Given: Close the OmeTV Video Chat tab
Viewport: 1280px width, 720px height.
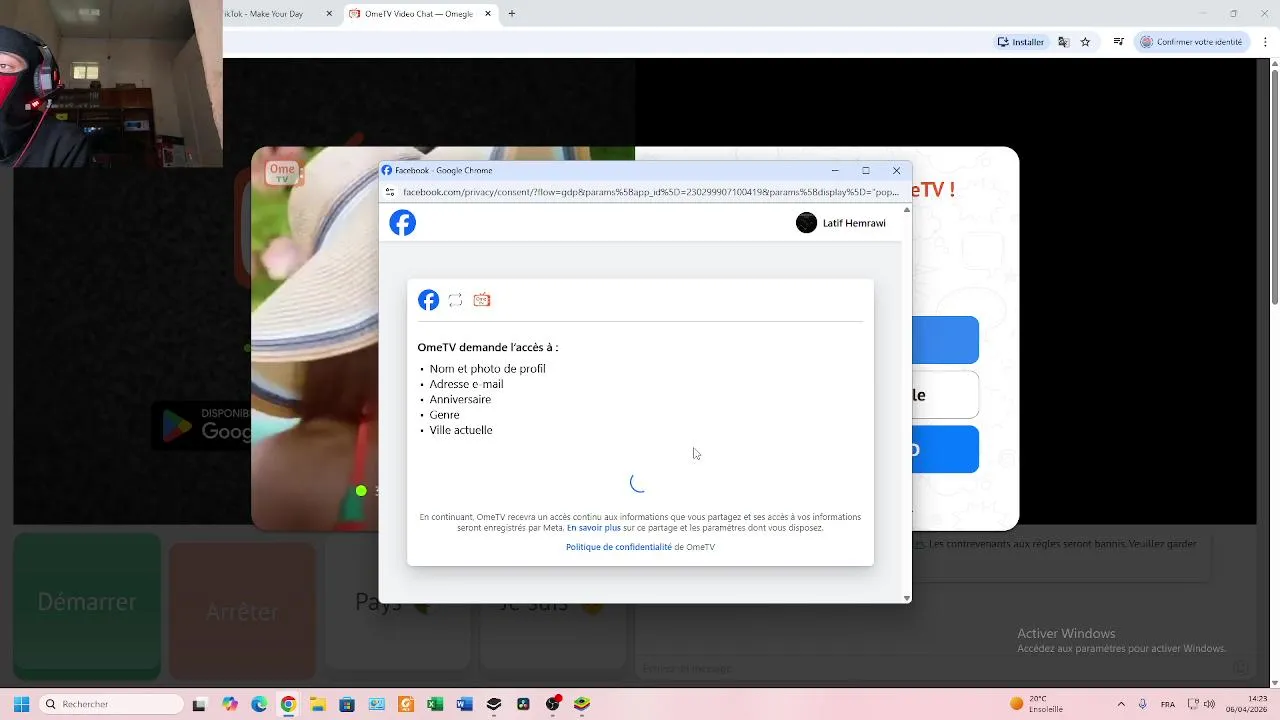Looking at the screenshot, I should pyautogui.click(x=488, y=14).
